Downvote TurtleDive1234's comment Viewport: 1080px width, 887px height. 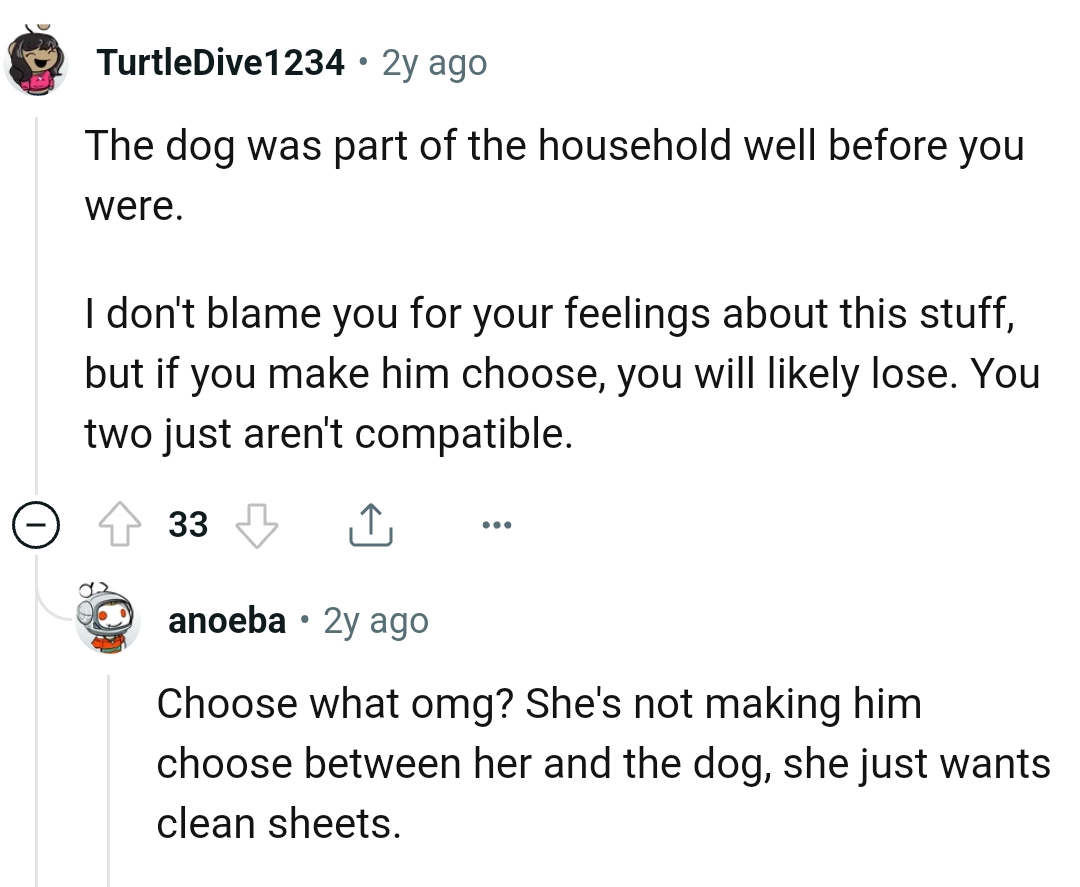257,523
